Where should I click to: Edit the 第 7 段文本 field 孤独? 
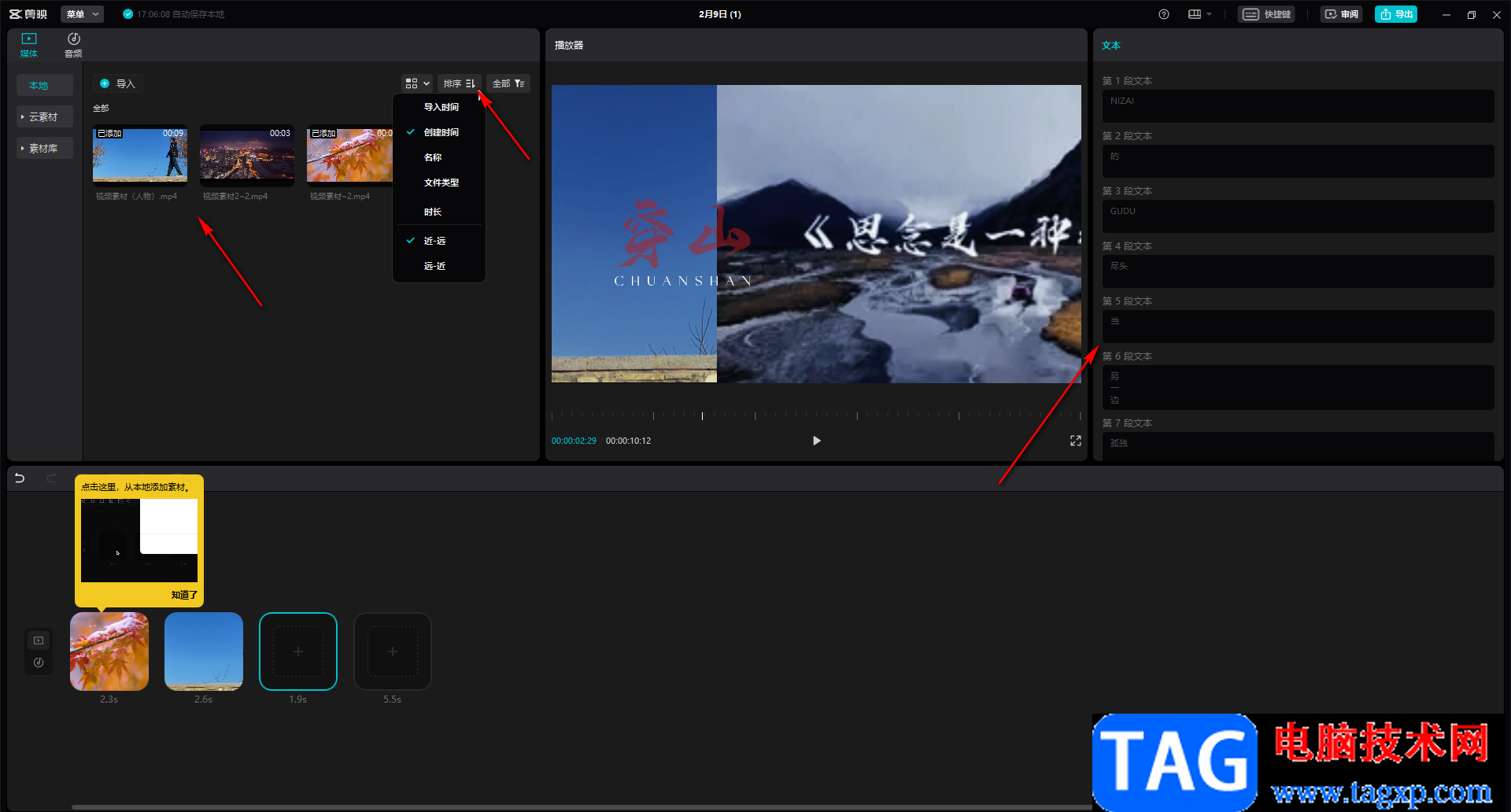pos(1298,446)
